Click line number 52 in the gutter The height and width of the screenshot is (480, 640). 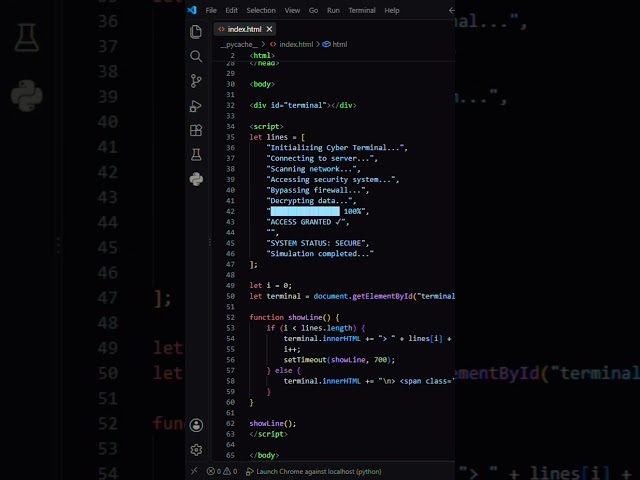[231, 318]
